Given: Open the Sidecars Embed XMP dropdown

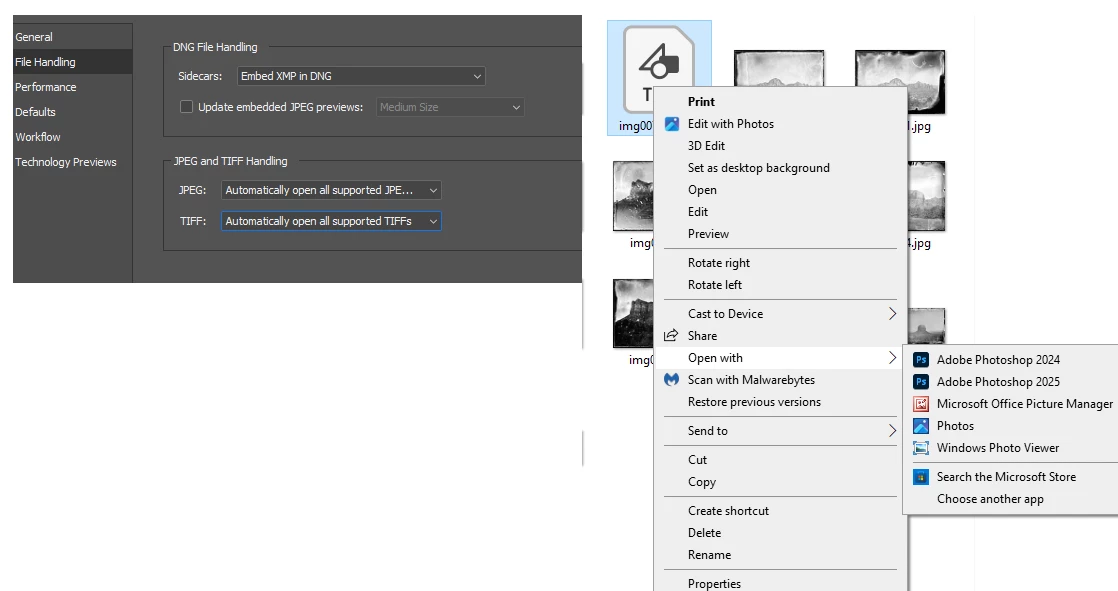Looking at the screenshot, I should (361, 76).
